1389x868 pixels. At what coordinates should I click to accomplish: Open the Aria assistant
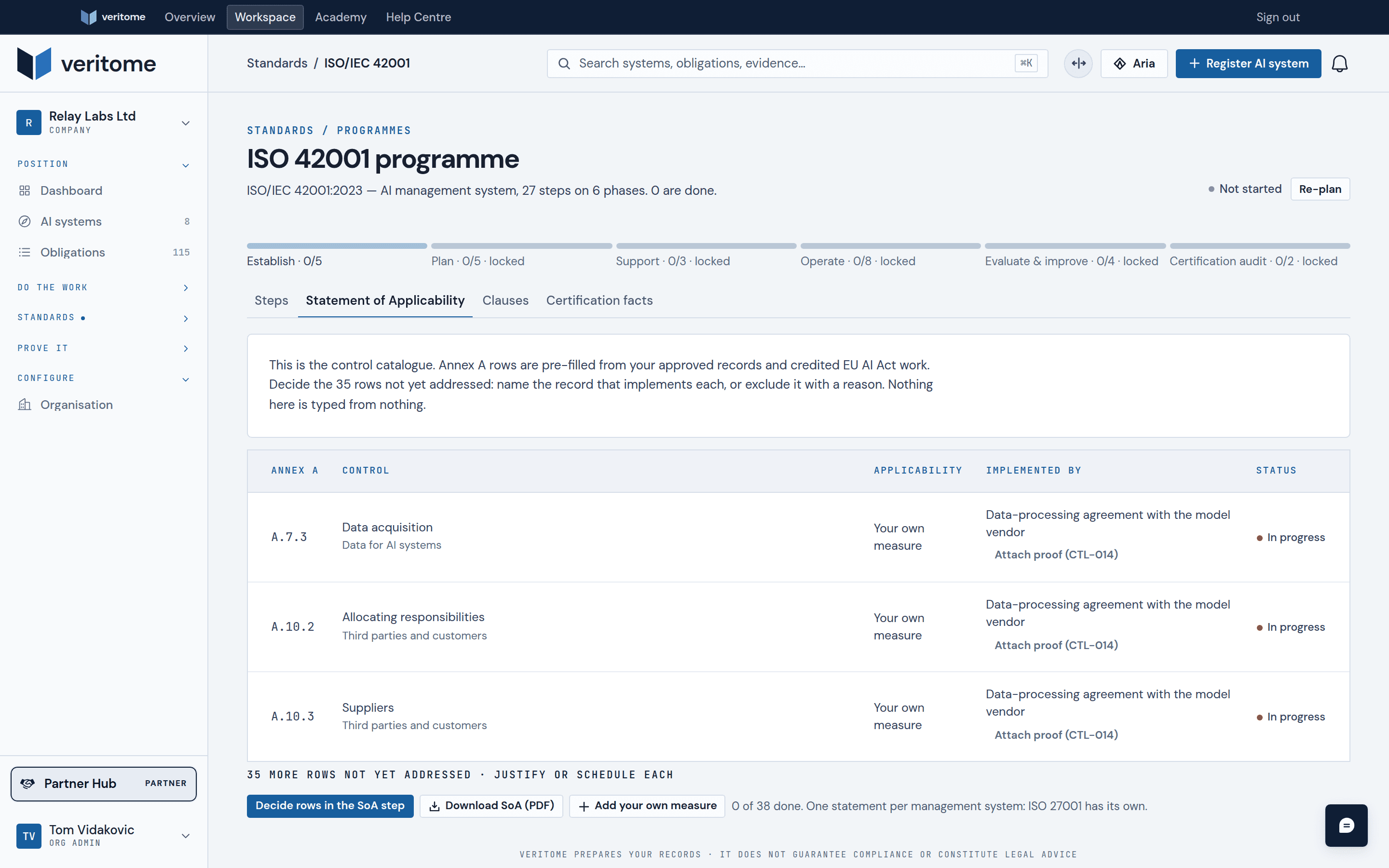(x=1133, y=63)
